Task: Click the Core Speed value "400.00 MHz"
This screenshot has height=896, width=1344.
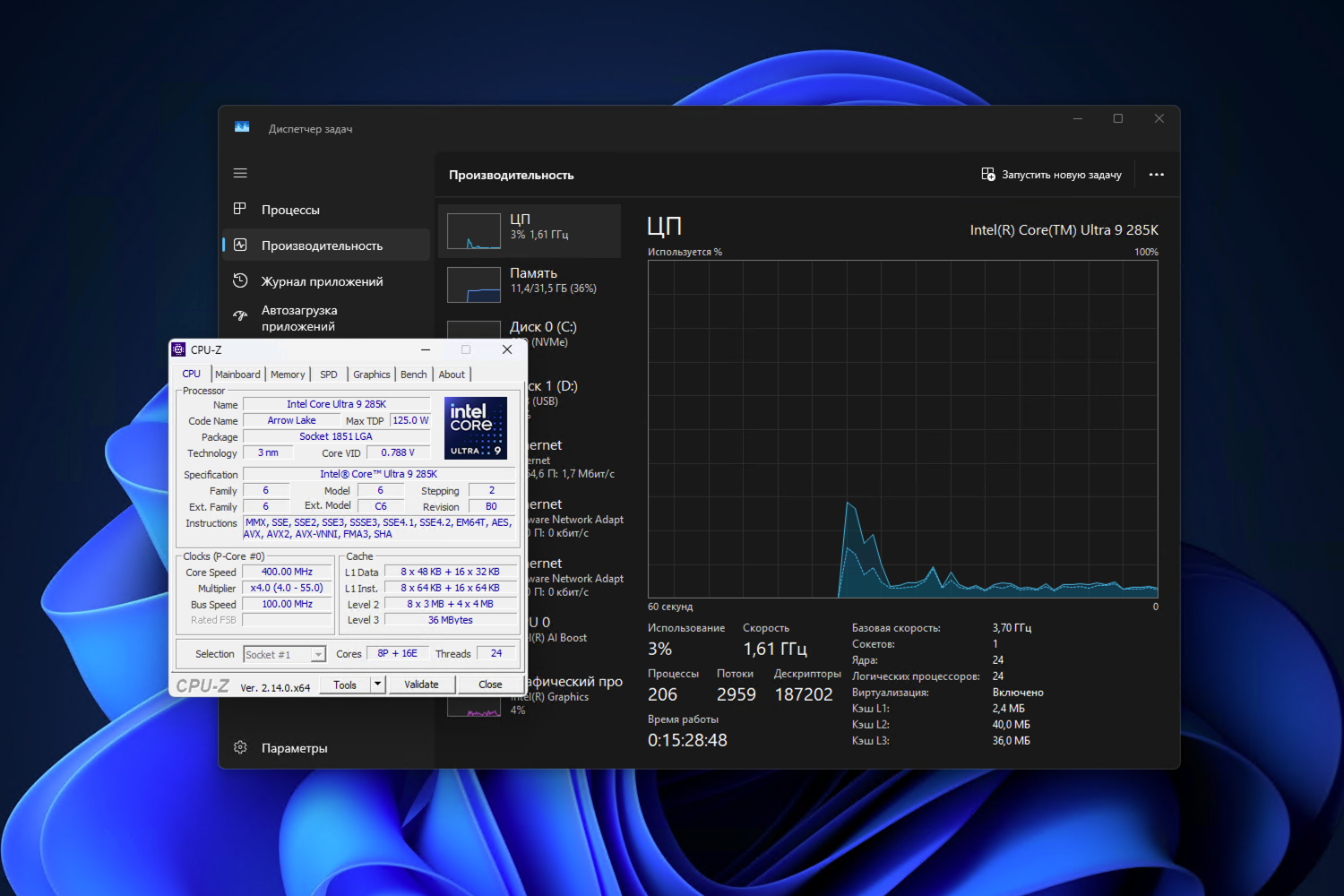Action: (287, 572)
